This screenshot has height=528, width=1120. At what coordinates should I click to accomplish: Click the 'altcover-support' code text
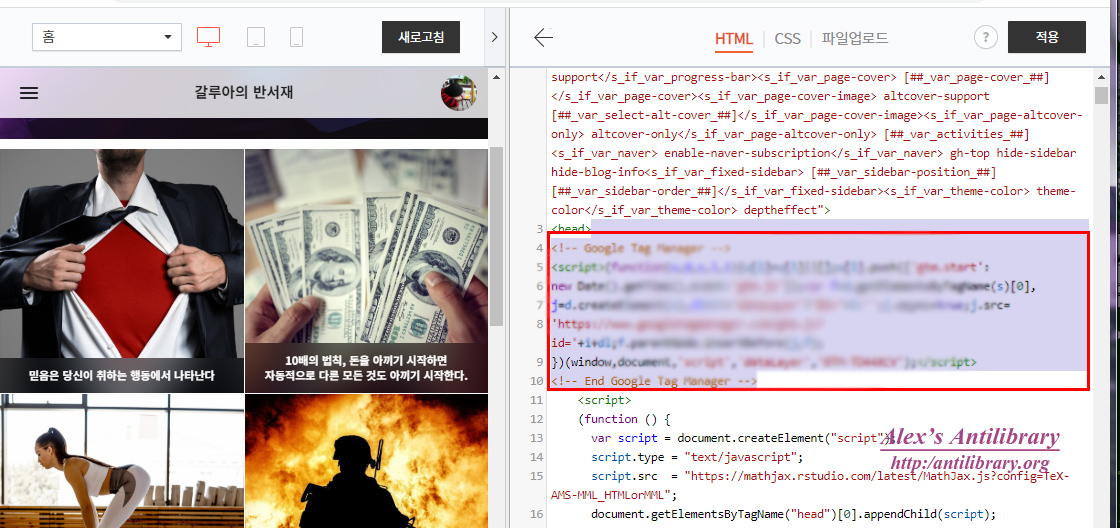click(937, 96)
